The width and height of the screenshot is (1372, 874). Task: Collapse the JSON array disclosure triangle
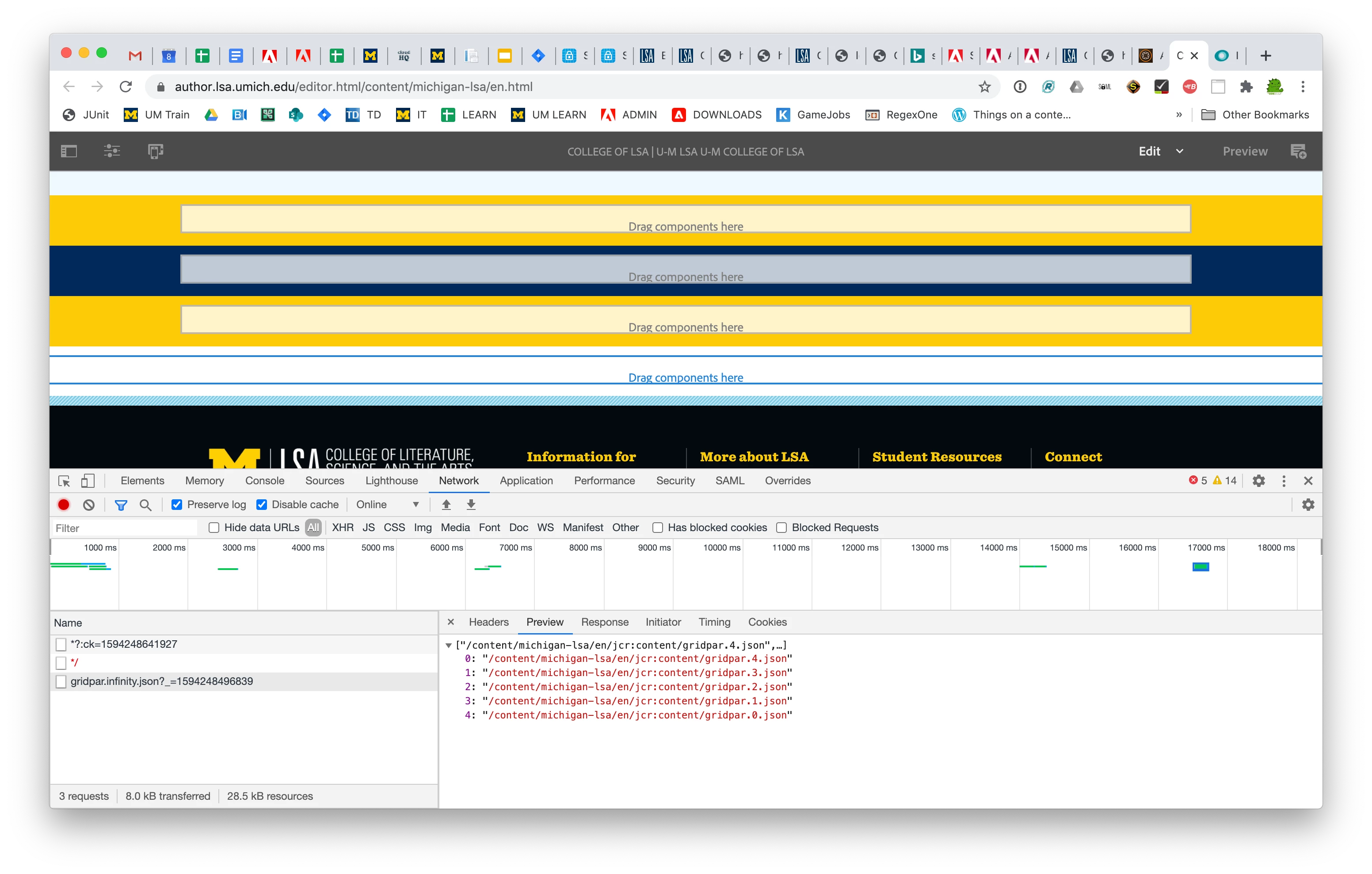click(x=448, y=645)
